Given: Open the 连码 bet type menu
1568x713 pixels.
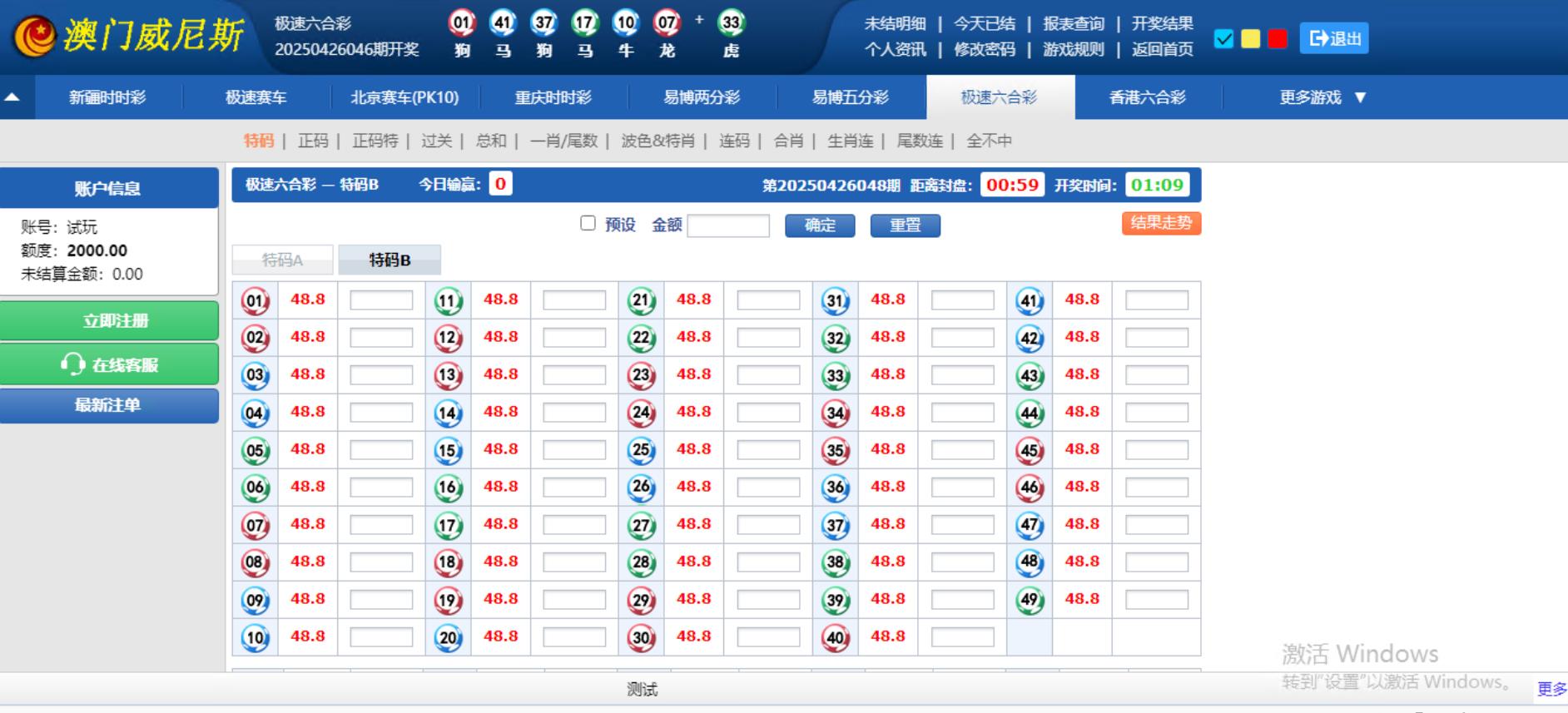Looking at the screenshot, I should pos(733,141).
